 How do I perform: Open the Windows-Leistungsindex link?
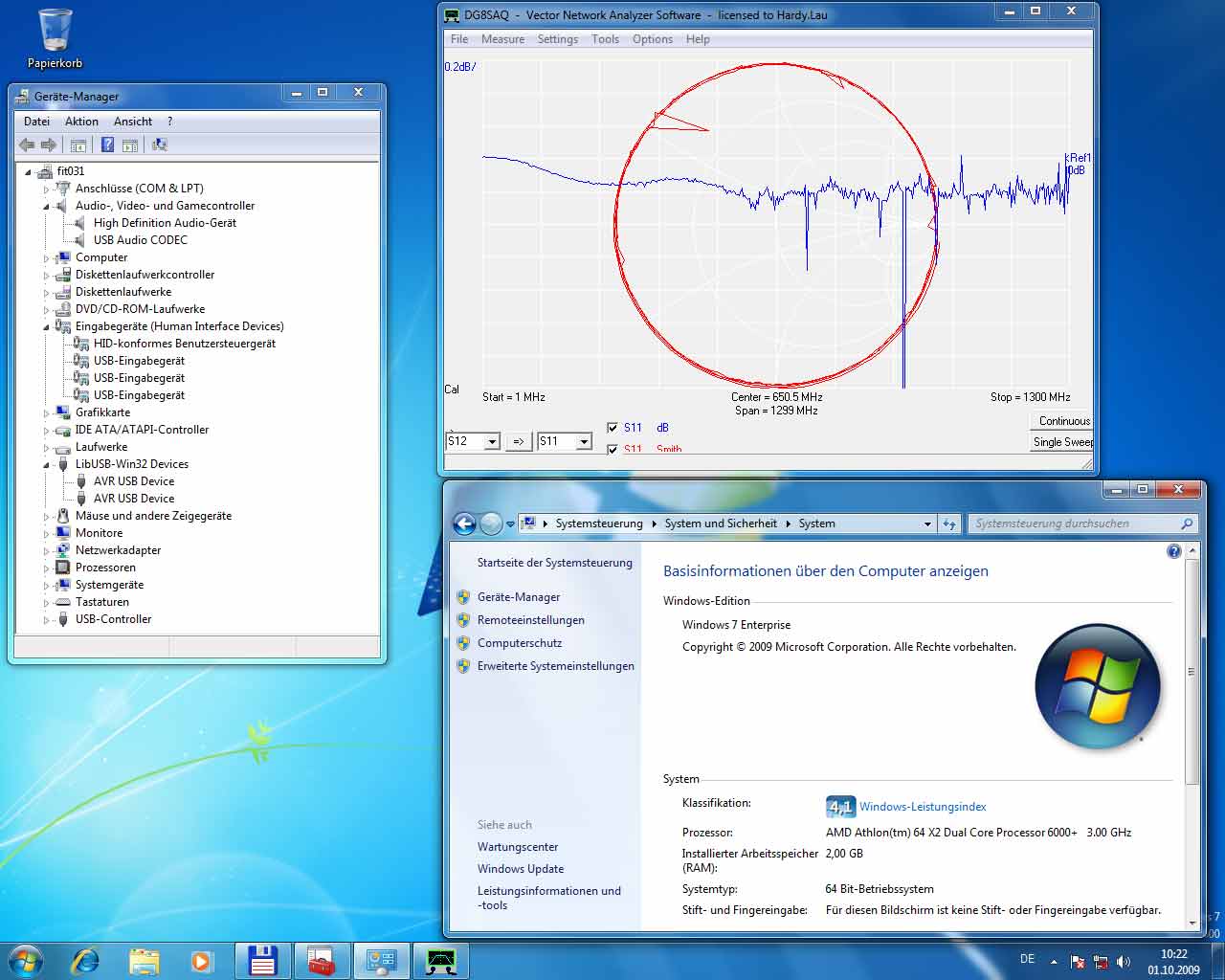923,807
